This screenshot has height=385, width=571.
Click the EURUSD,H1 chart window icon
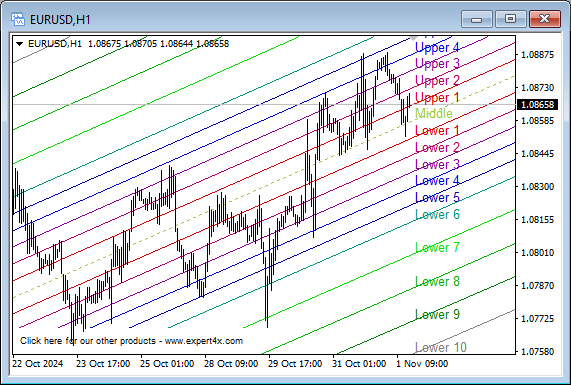pos(17,19)
